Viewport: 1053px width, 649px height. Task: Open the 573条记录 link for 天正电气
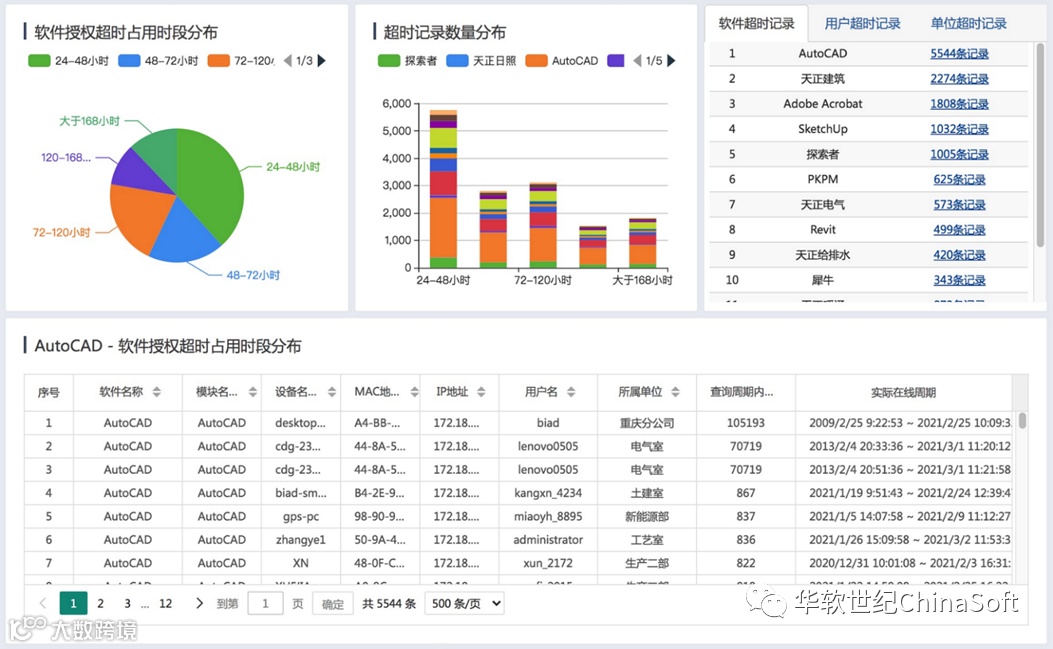point(959,205)
